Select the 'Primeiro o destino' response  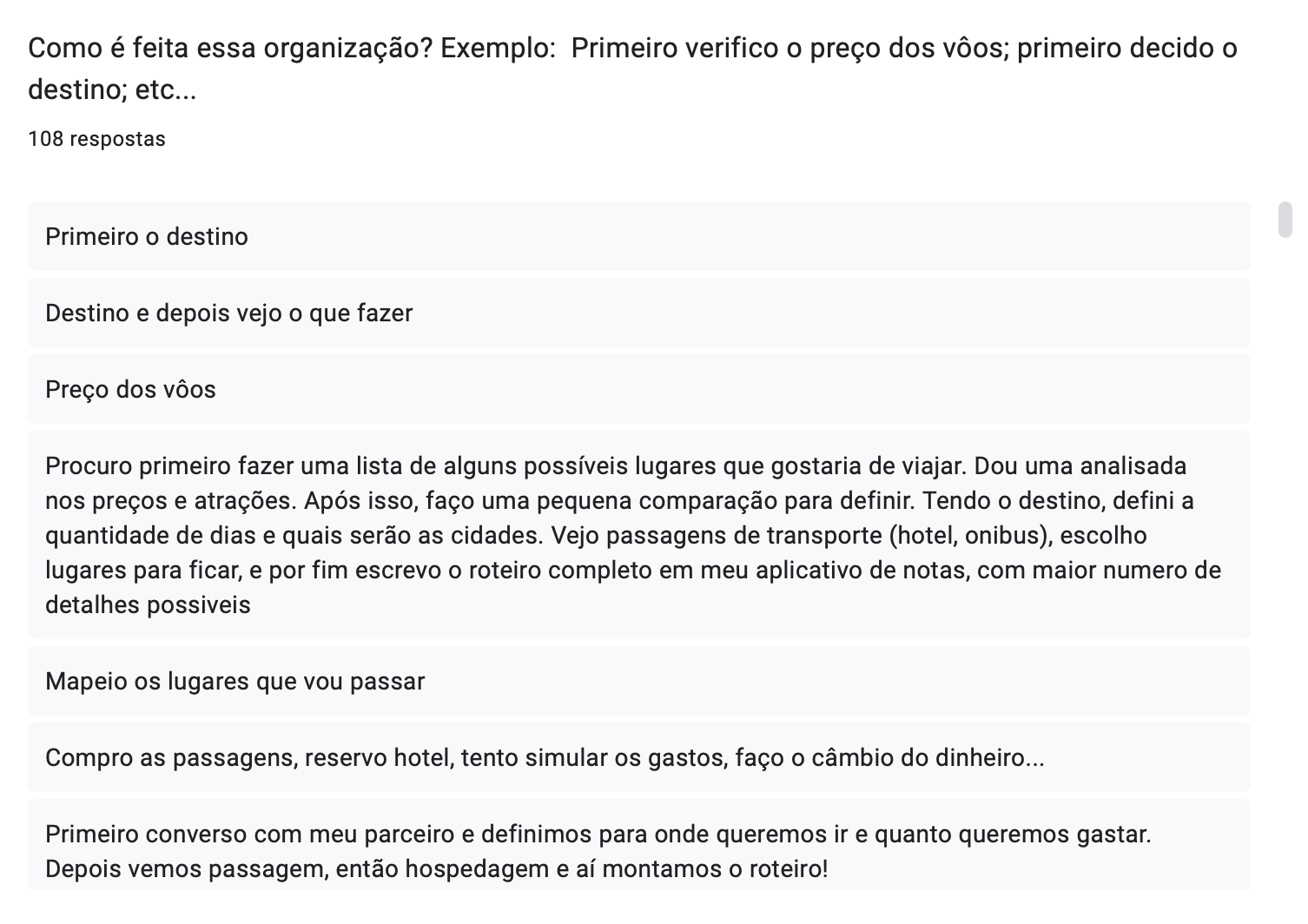[639, 236]
